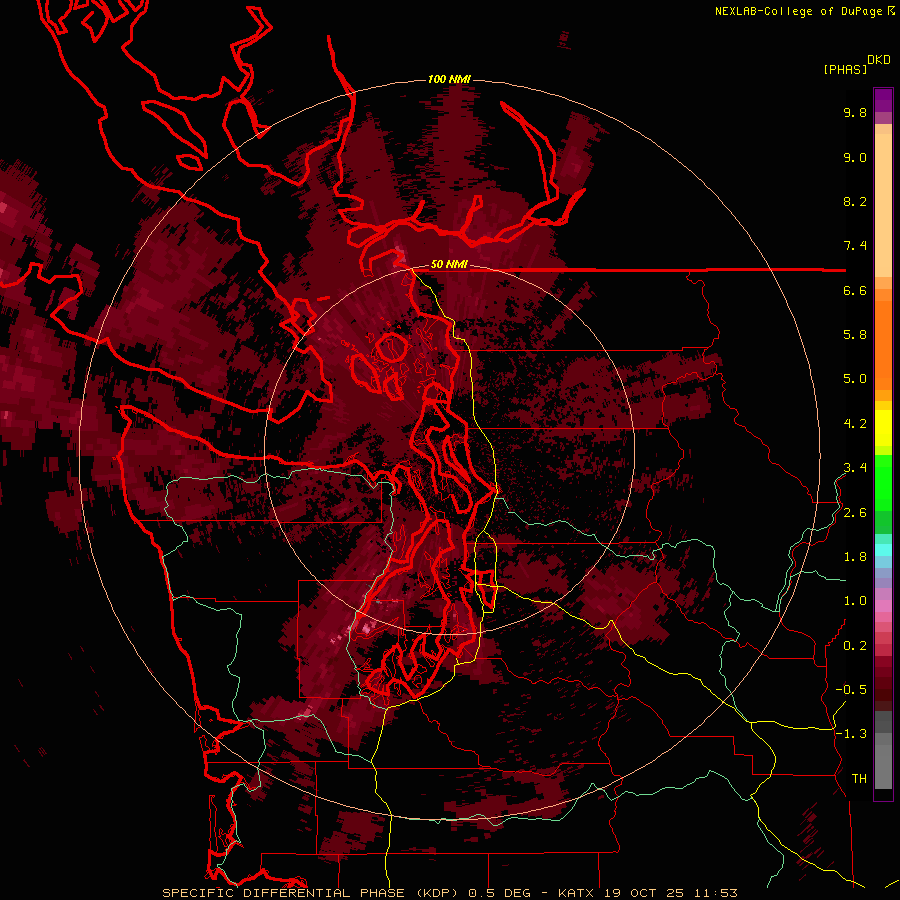Click the purple swatch at the top of the color bar
Screen dimensions: 900x900
coord(883,100)
